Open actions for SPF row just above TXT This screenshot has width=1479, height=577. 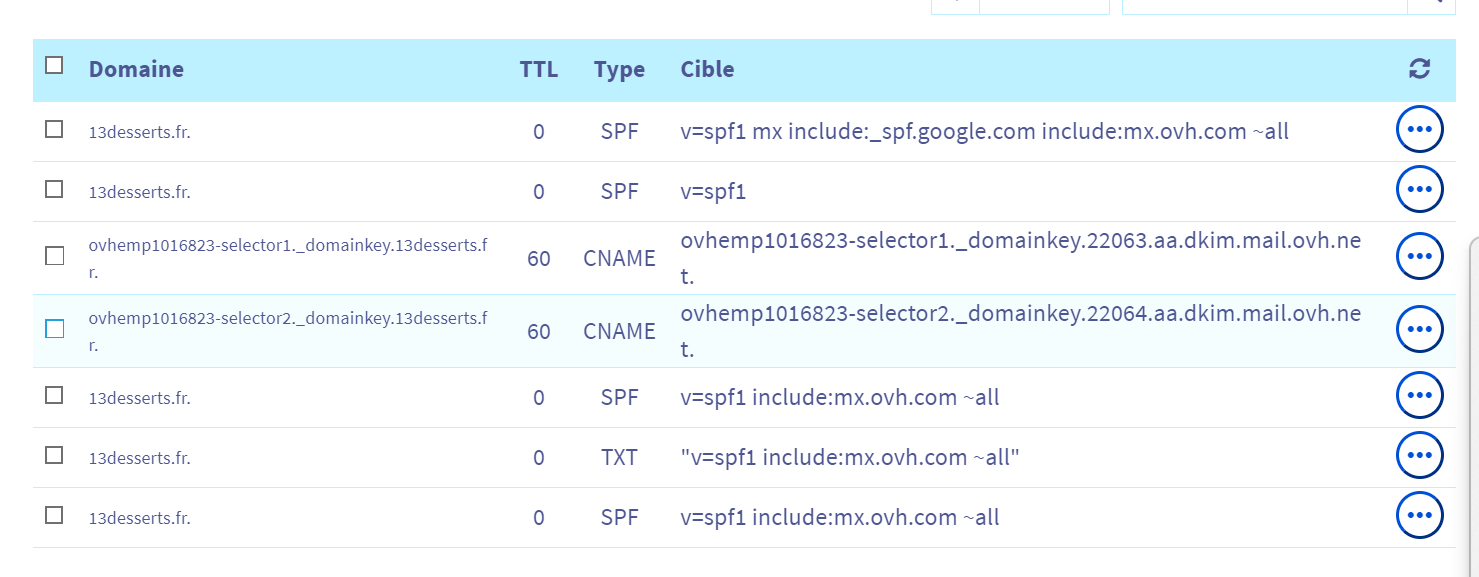1419,397
